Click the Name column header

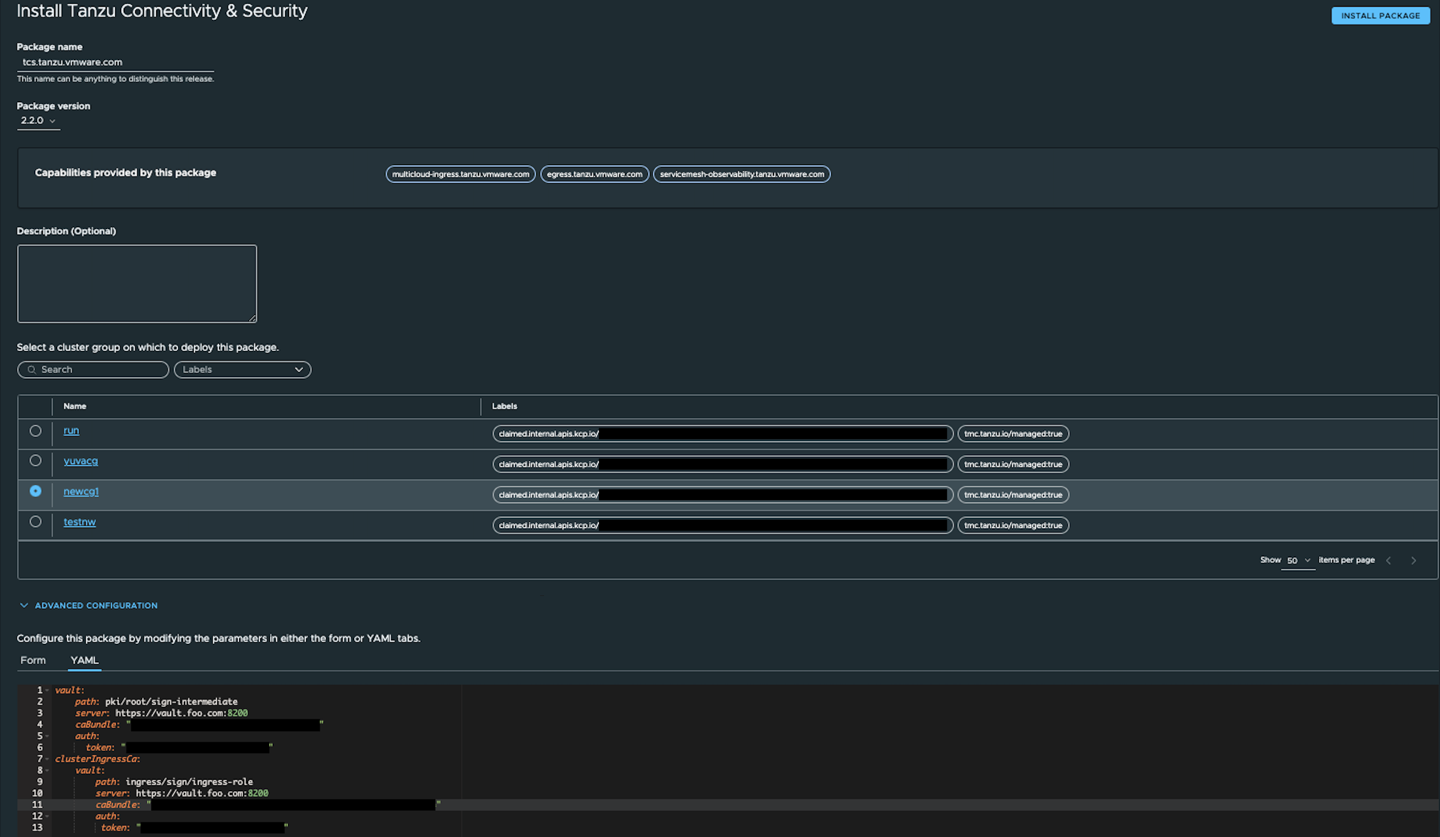(75, 406)
